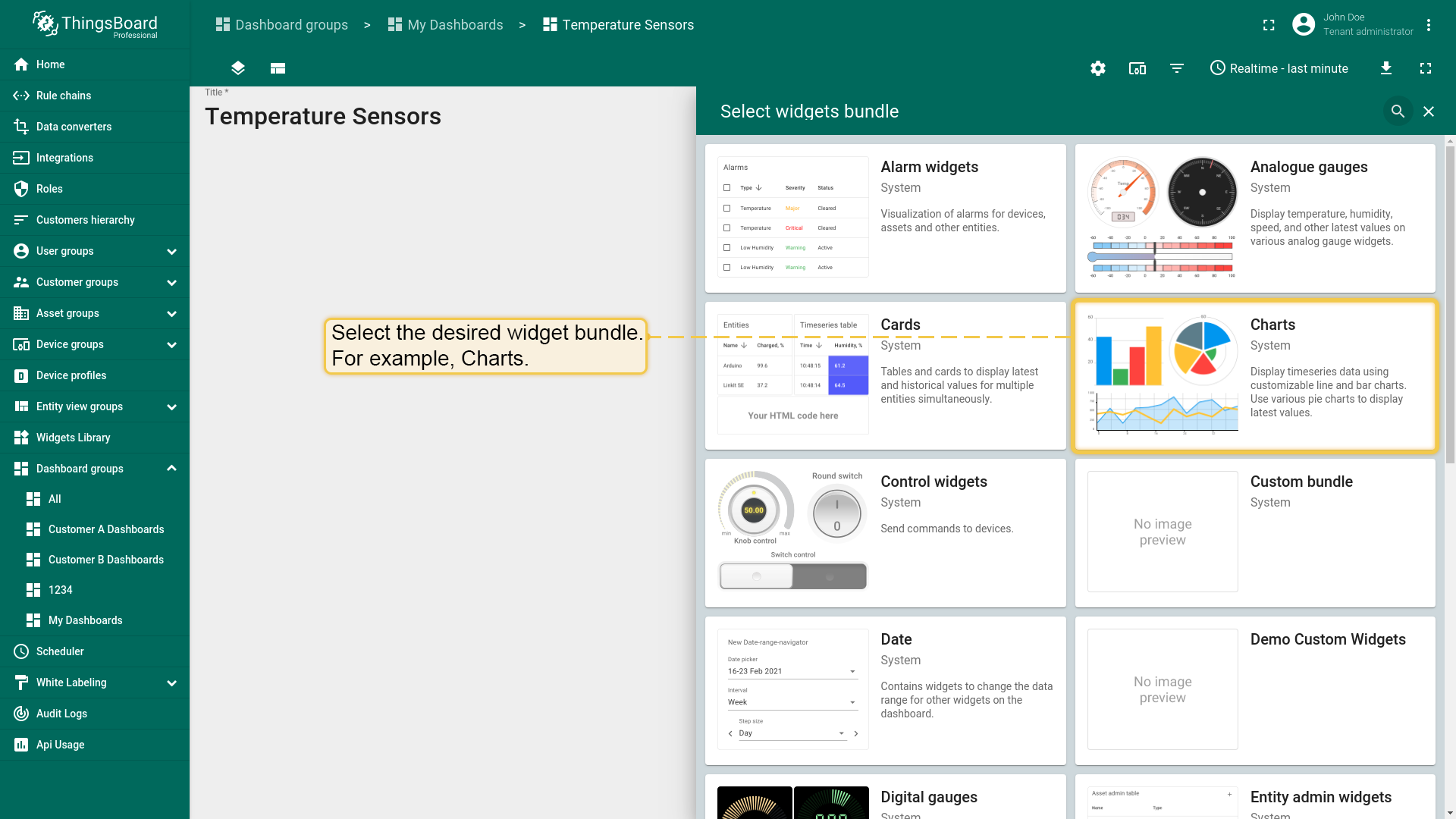Viewport: 1456px width, 819px height.
Task: Open dashboard settings gear icon
Action: 1097,68
